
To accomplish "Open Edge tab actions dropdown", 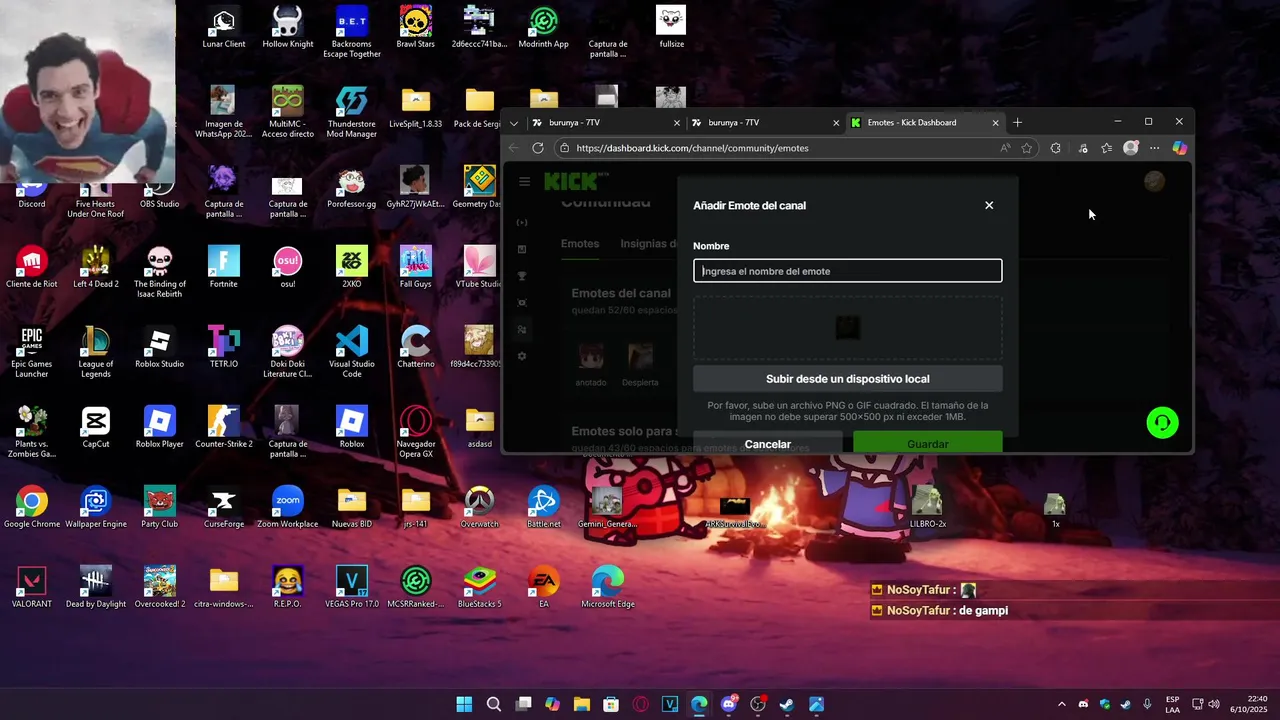I will pyautogui.click(x=514, y=123).
